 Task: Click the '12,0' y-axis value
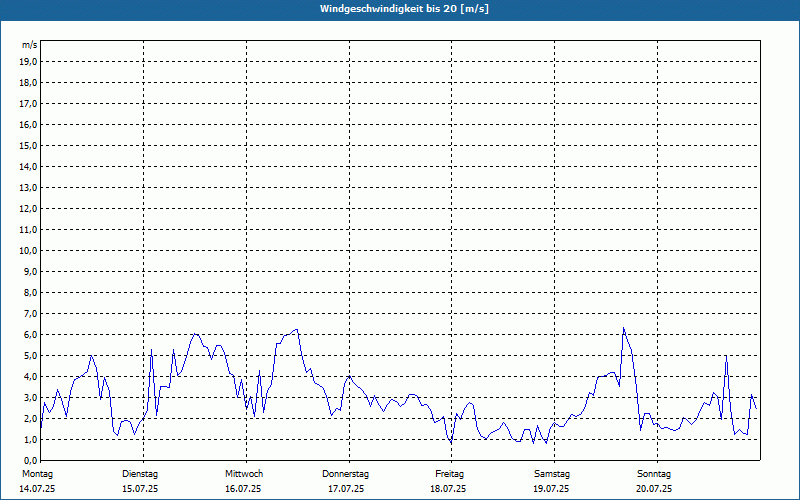click(29, 208)
